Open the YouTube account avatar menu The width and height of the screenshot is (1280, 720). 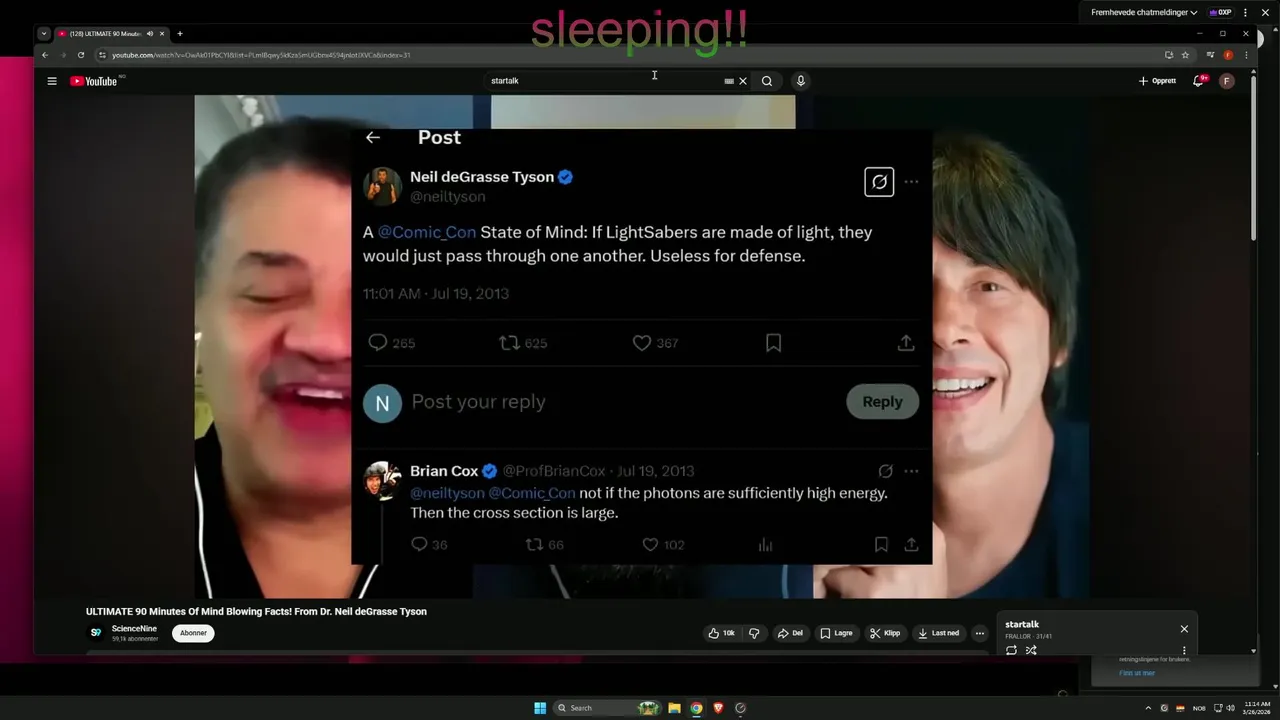click(1227, 81)
